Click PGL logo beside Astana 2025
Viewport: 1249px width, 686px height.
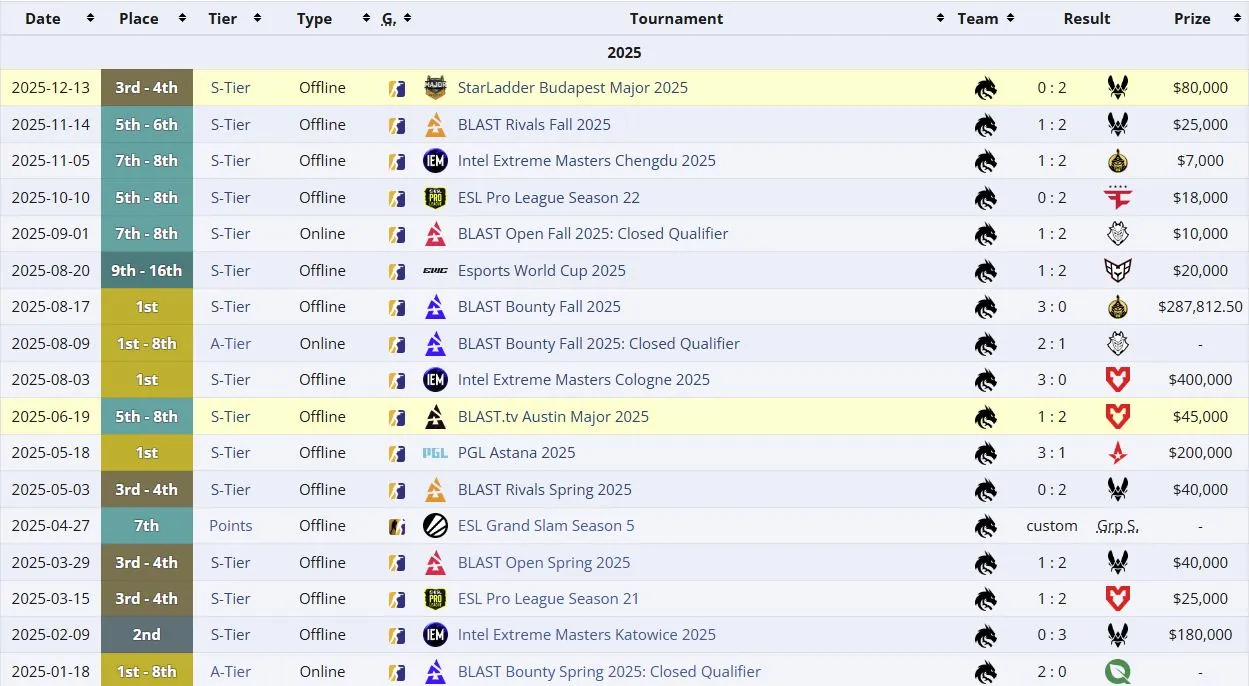tap(435, 453)
